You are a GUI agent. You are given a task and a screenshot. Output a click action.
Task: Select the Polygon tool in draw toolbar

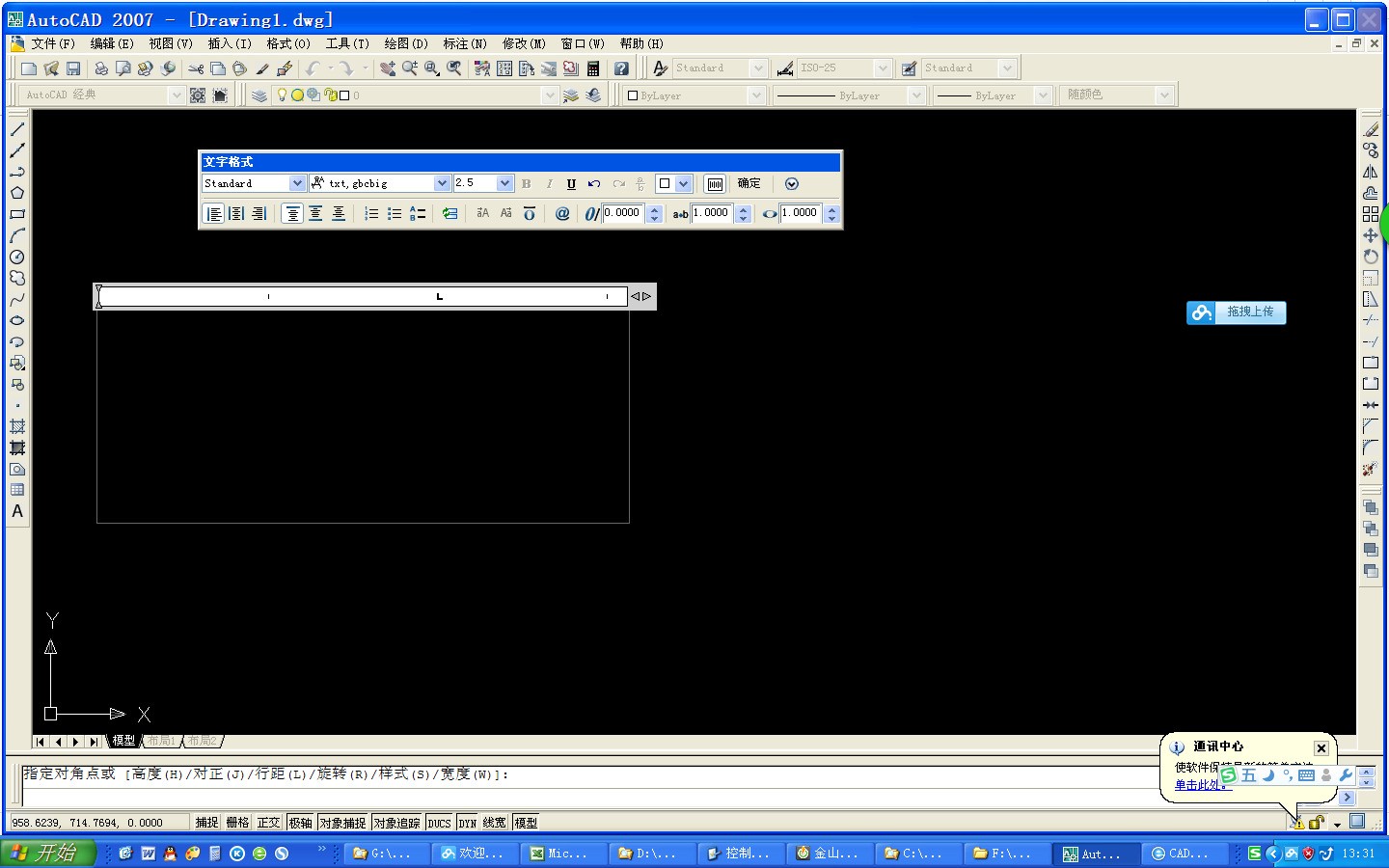tap(17, 193)
